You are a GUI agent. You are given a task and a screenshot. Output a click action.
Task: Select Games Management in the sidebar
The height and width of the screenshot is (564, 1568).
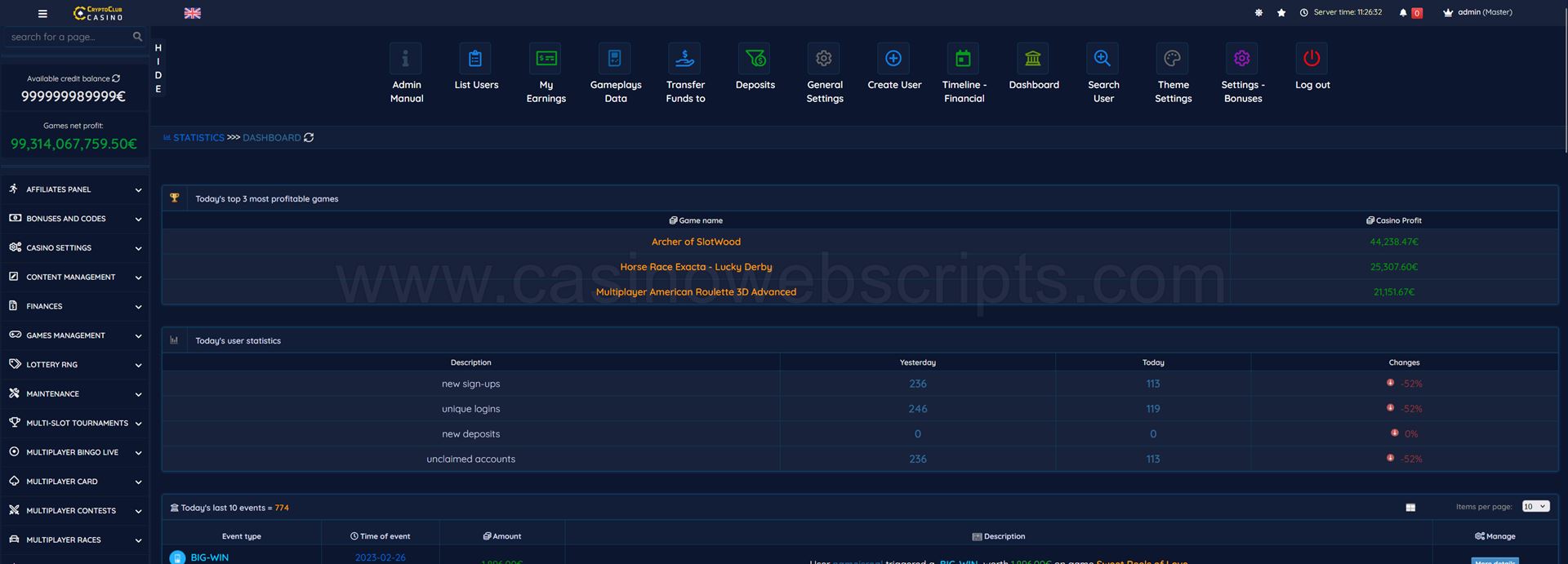[x=75, y=335]
